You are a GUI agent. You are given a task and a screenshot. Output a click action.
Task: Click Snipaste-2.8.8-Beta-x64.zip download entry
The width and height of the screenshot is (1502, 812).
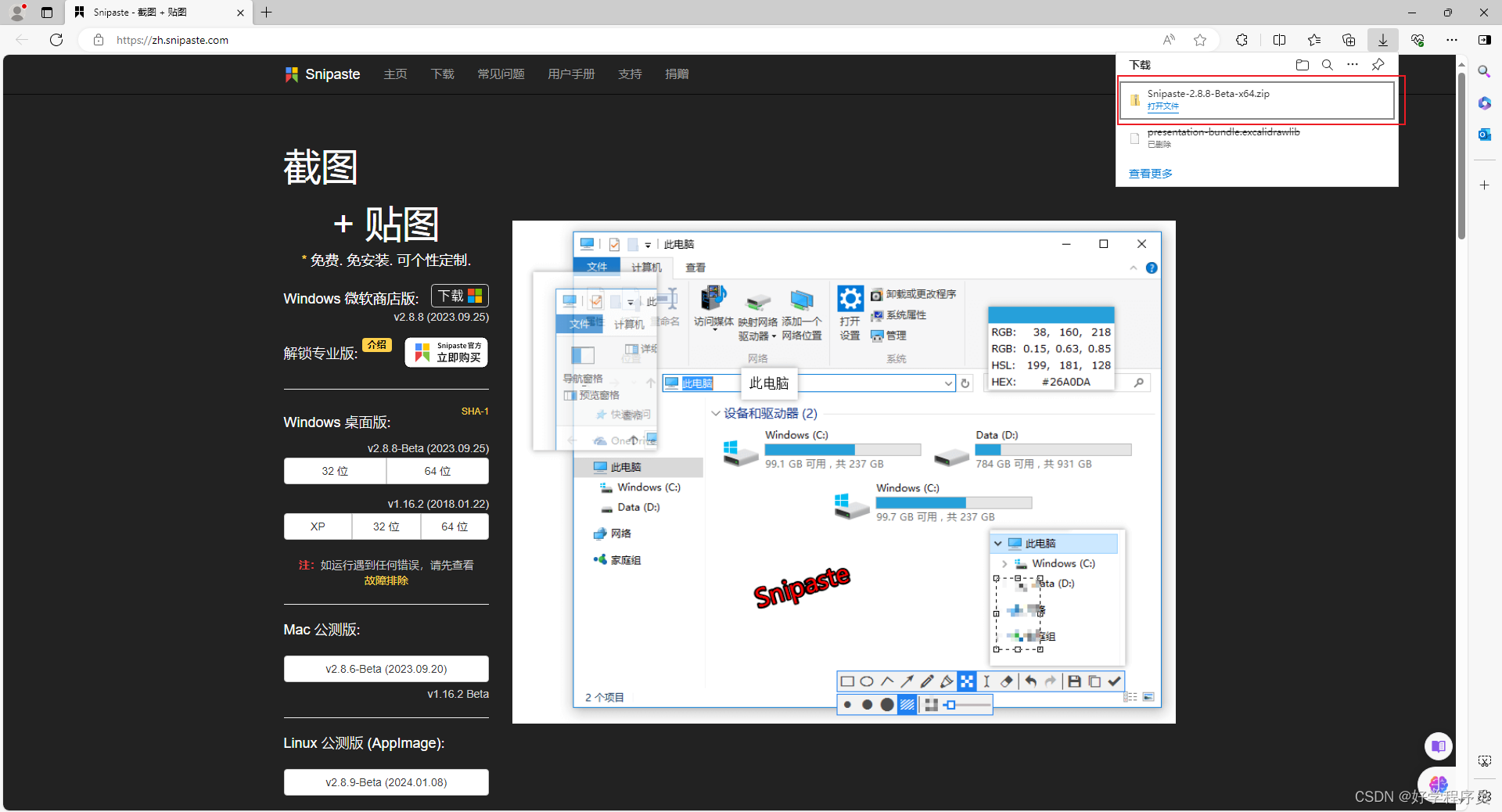[1257, 100]
